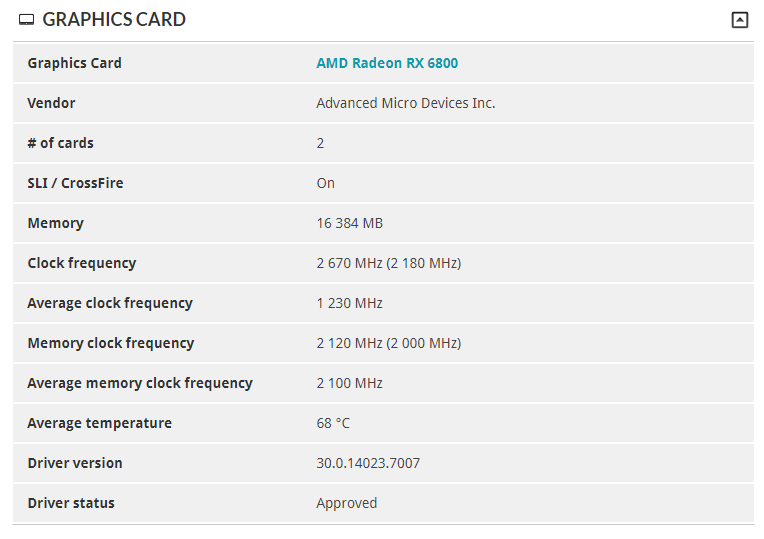Click the monitor icon beside Graphics Card title
The height and width of the screenshot is (539, 764).
(x=27, y=20)
